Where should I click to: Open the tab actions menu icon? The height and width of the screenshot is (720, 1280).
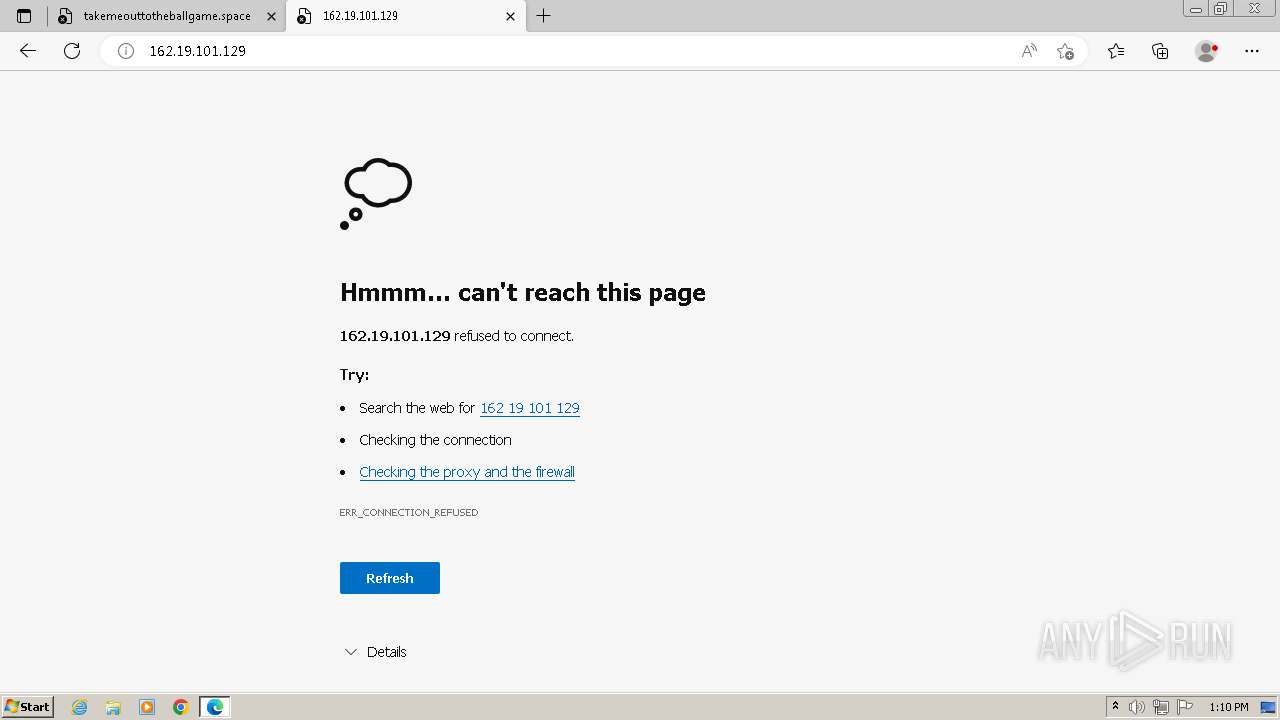(24, 16)
